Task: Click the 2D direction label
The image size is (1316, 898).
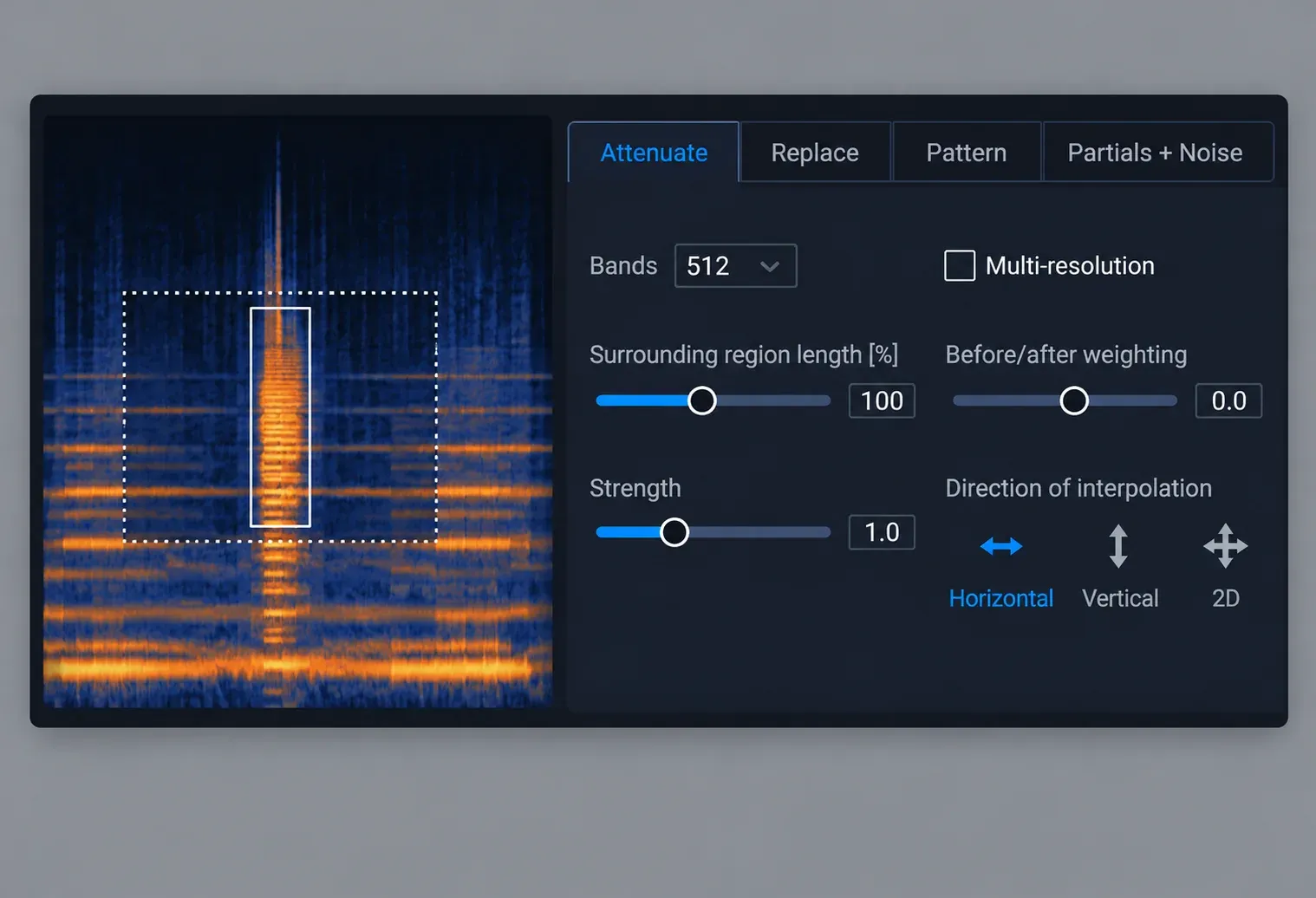Action: pos(1226,598)
